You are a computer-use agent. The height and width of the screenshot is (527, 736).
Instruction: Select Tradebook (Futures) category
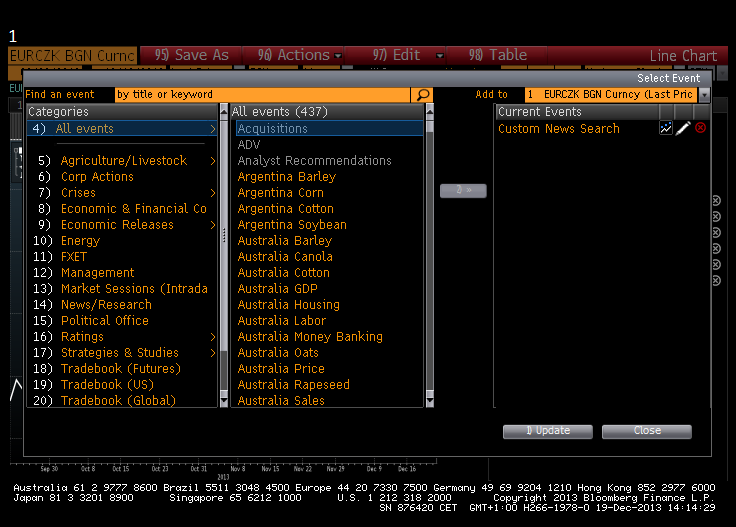121,369
